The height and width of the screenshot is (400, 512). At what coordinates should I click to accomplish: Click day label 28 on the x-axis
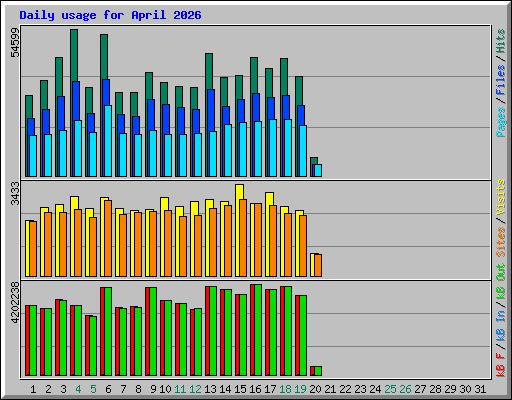(x=435, y=389)
